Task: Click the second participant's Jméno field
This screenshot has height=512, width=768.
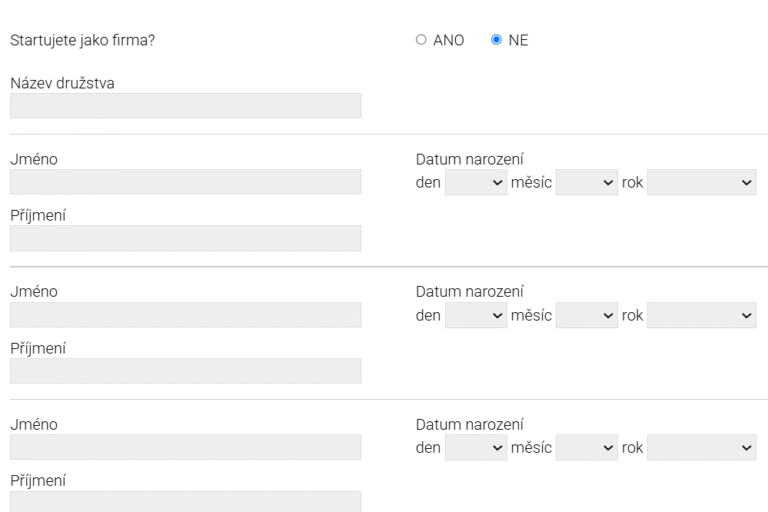Action: tap(185, 315)
